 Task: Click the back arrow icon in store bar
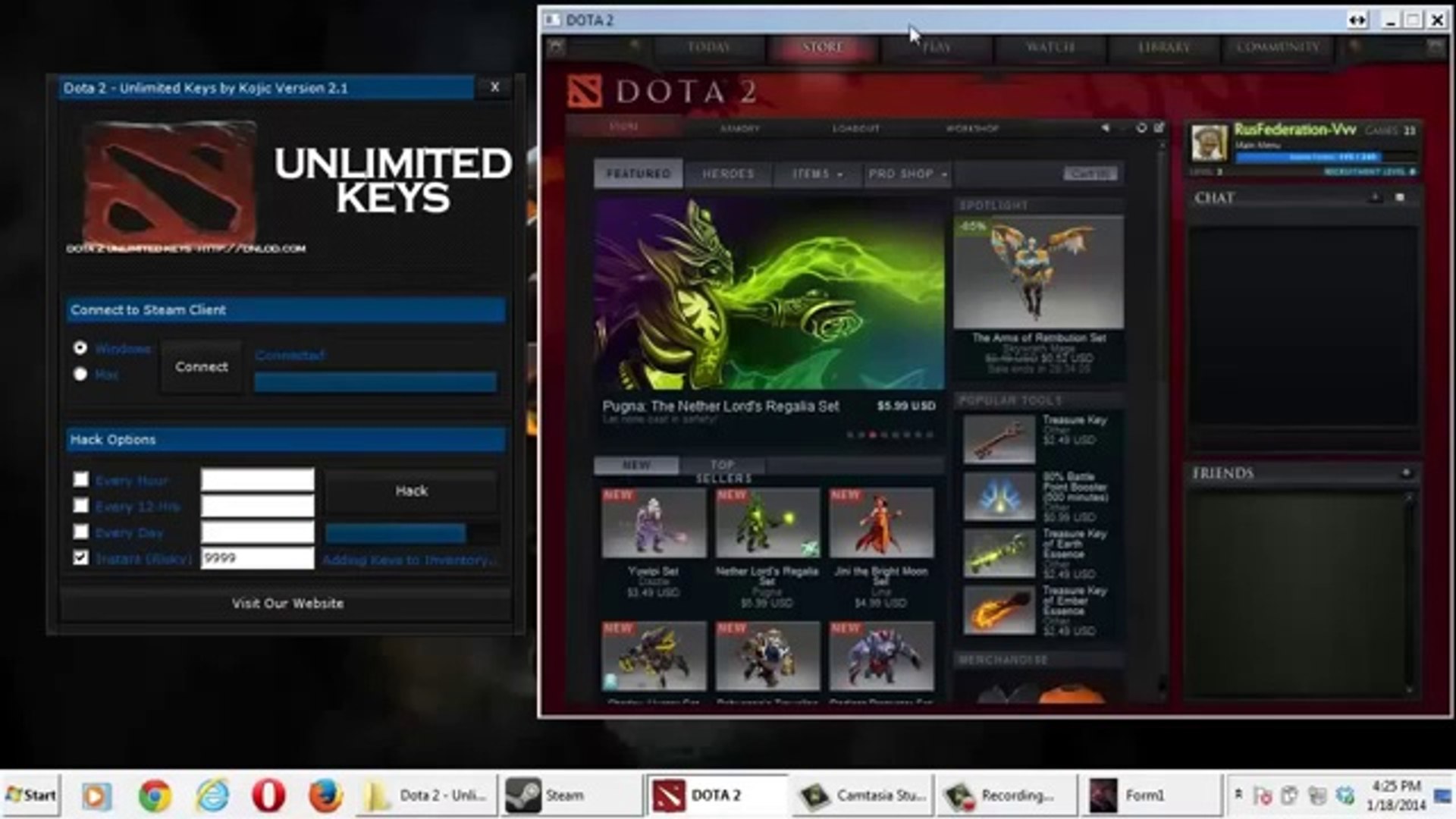pyautogui.click(x=1105, y=128)
